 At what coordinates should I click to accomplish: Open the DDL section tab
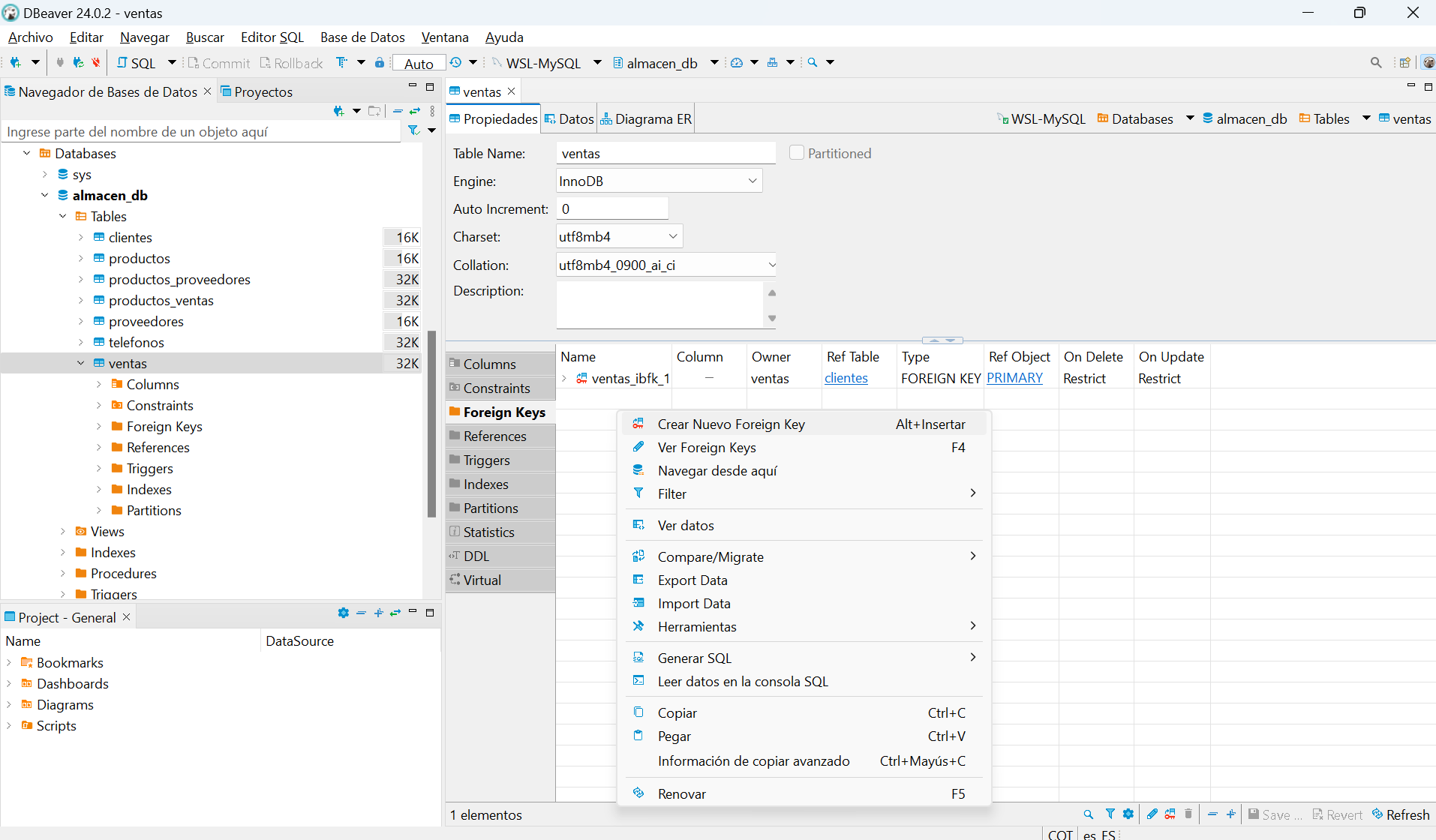500,556
